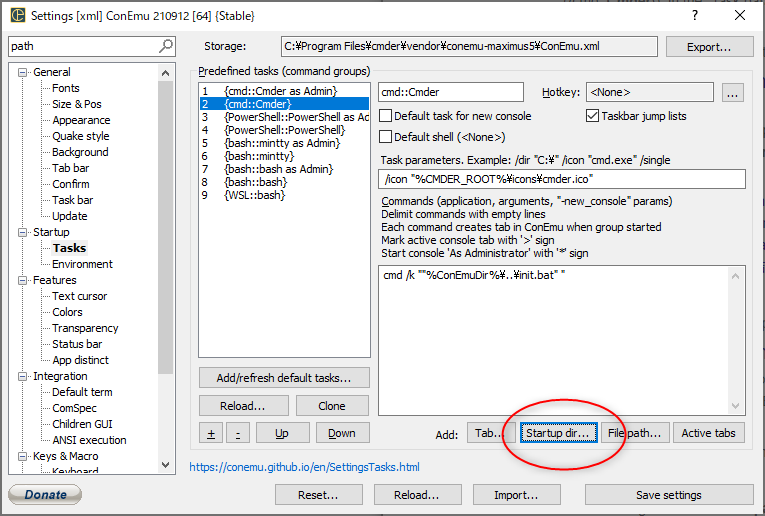Collapse the Features tree node
Viewport: 765px width, 516px height.
click(22, 280)
